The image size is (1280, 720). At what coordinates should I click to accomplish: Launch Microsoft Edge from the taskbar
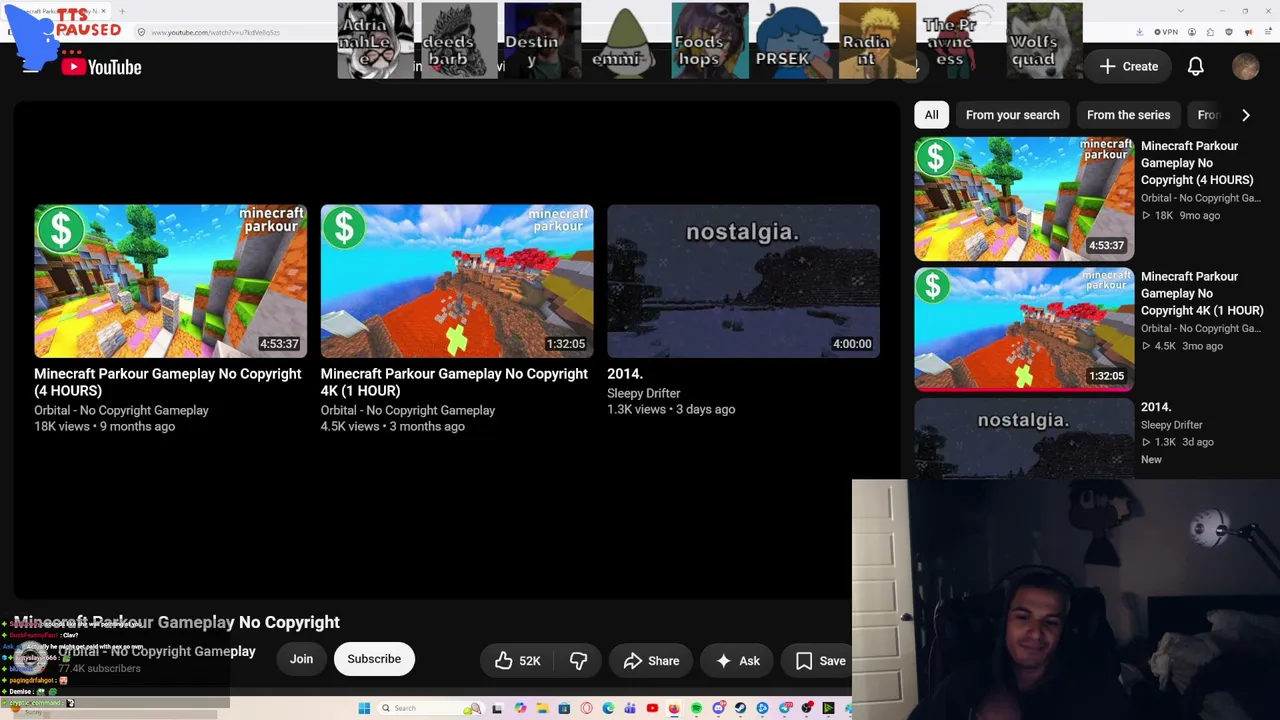(608, 708)
